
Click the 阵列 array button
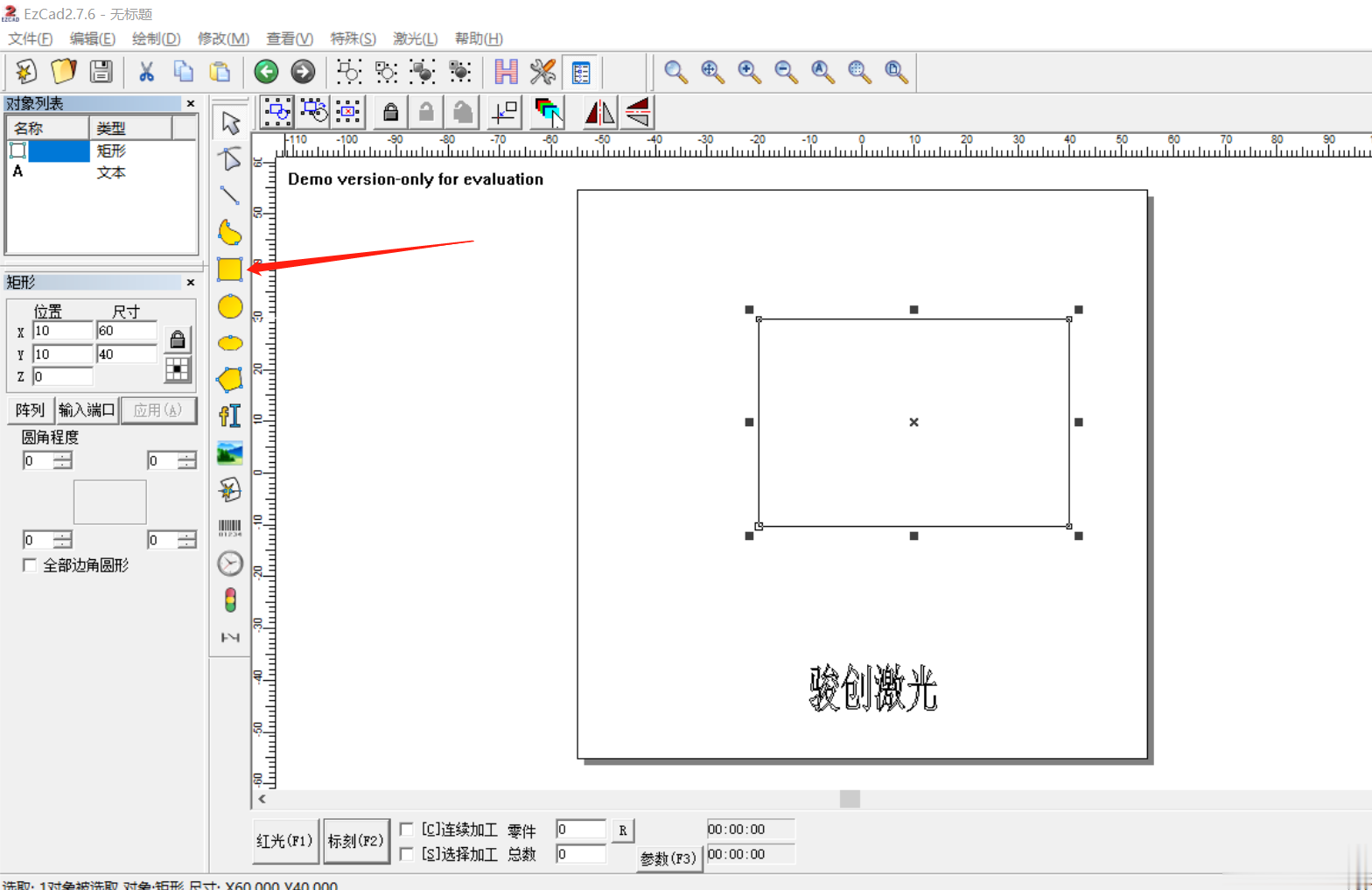[30, 410]
